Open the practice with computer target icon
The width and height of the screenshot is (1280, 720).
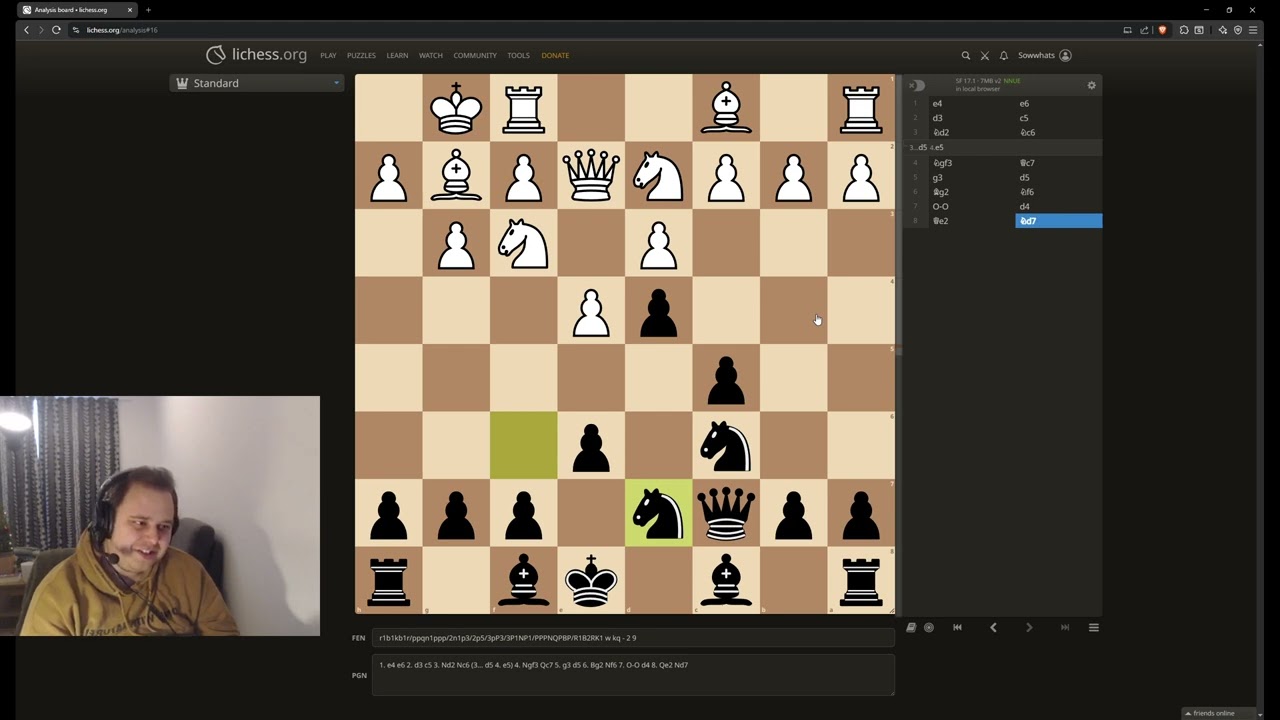(929, 627)
